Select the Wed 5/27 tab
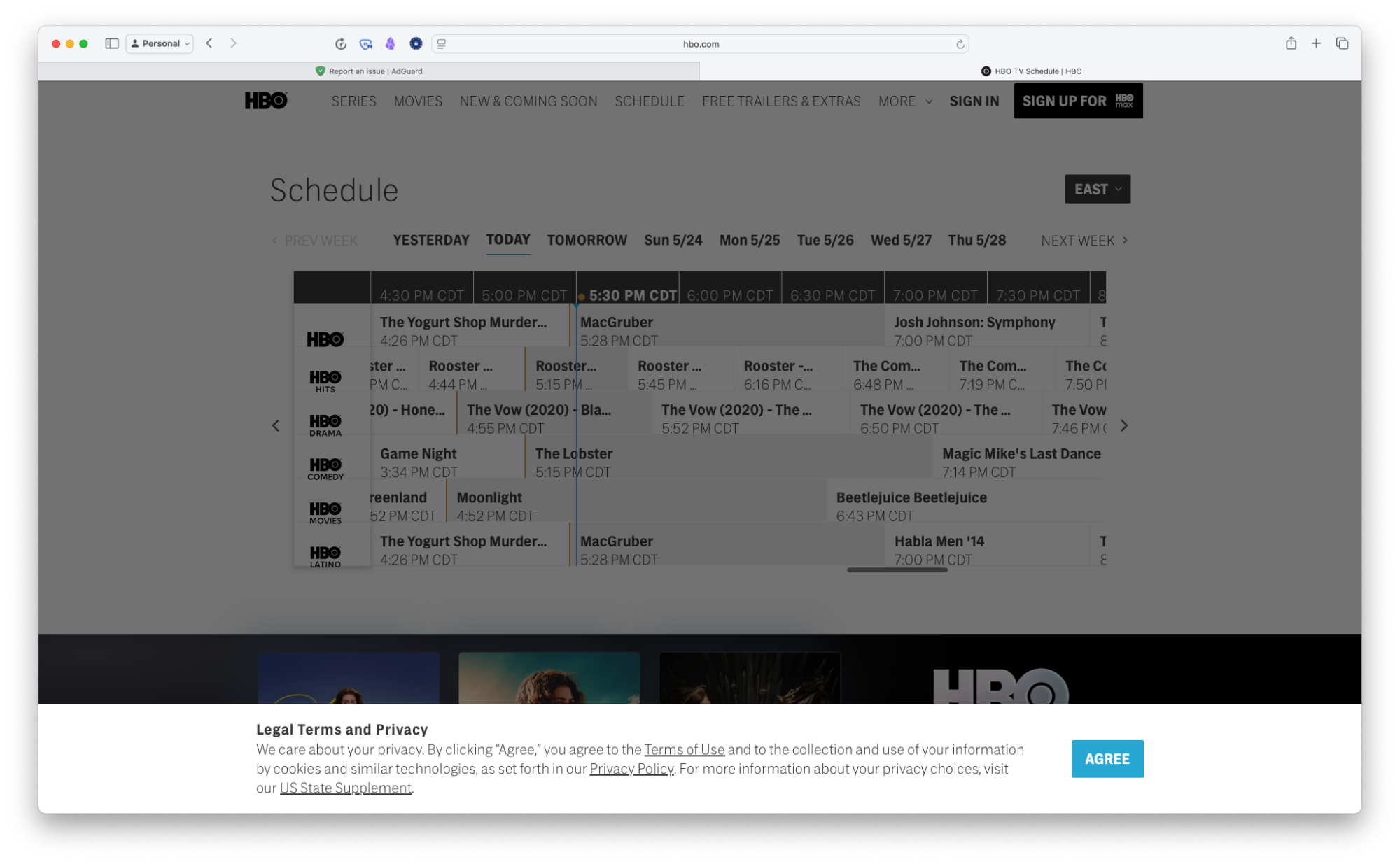 (901, 240)
